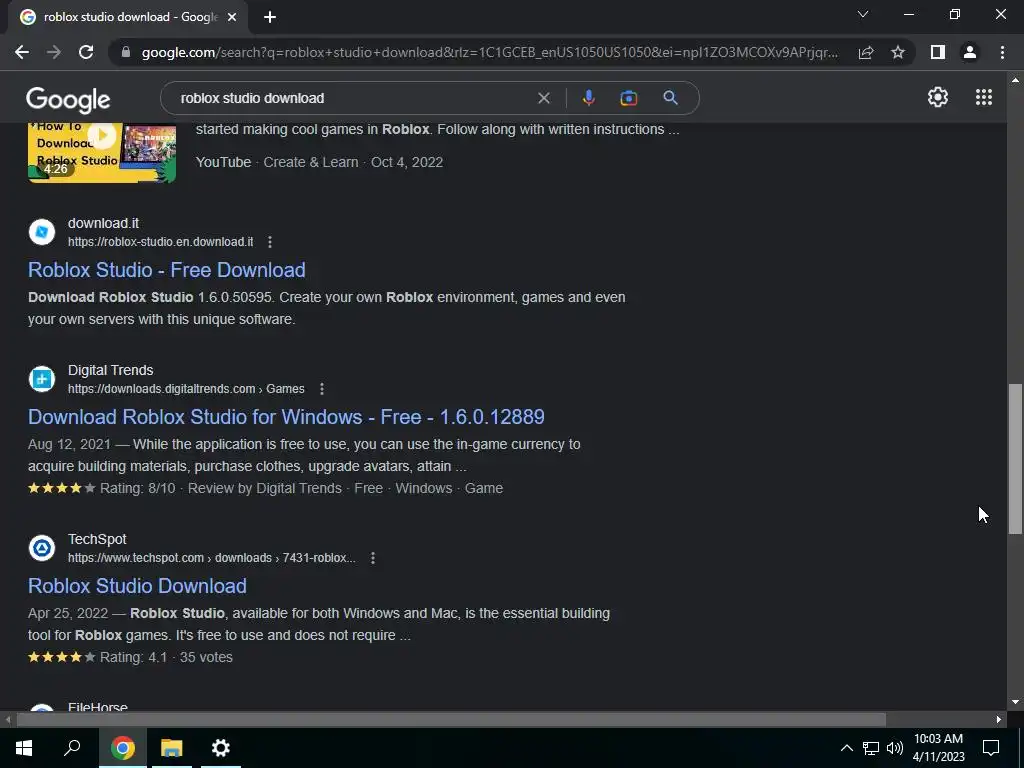This screenshot has width=1024, height=768.
Task: Open the Windows Start menu
Action: click(x=24, y=748)
